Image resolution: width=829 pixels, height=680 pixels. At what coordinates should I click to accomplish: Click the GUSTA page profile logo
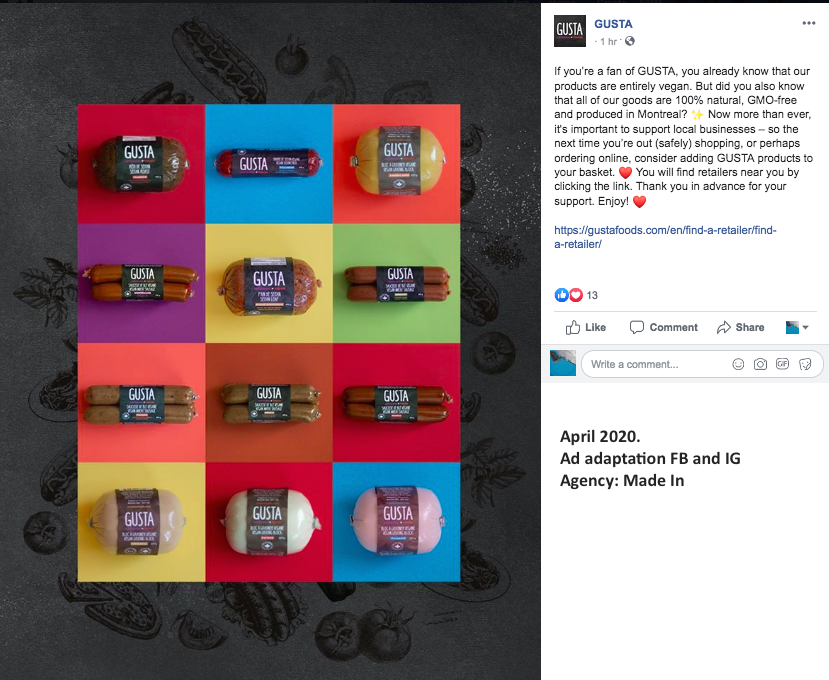coord(569,31)
